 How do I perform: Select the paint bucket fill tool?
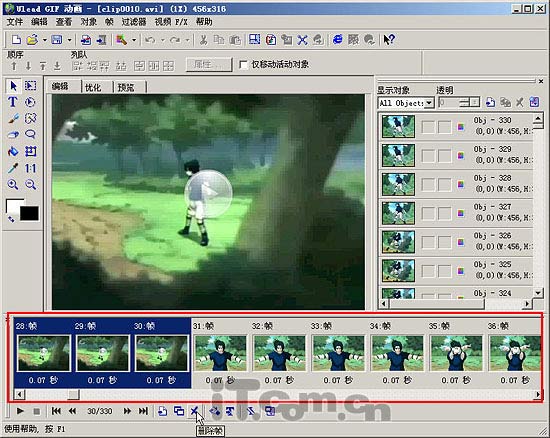pos(13,151)
